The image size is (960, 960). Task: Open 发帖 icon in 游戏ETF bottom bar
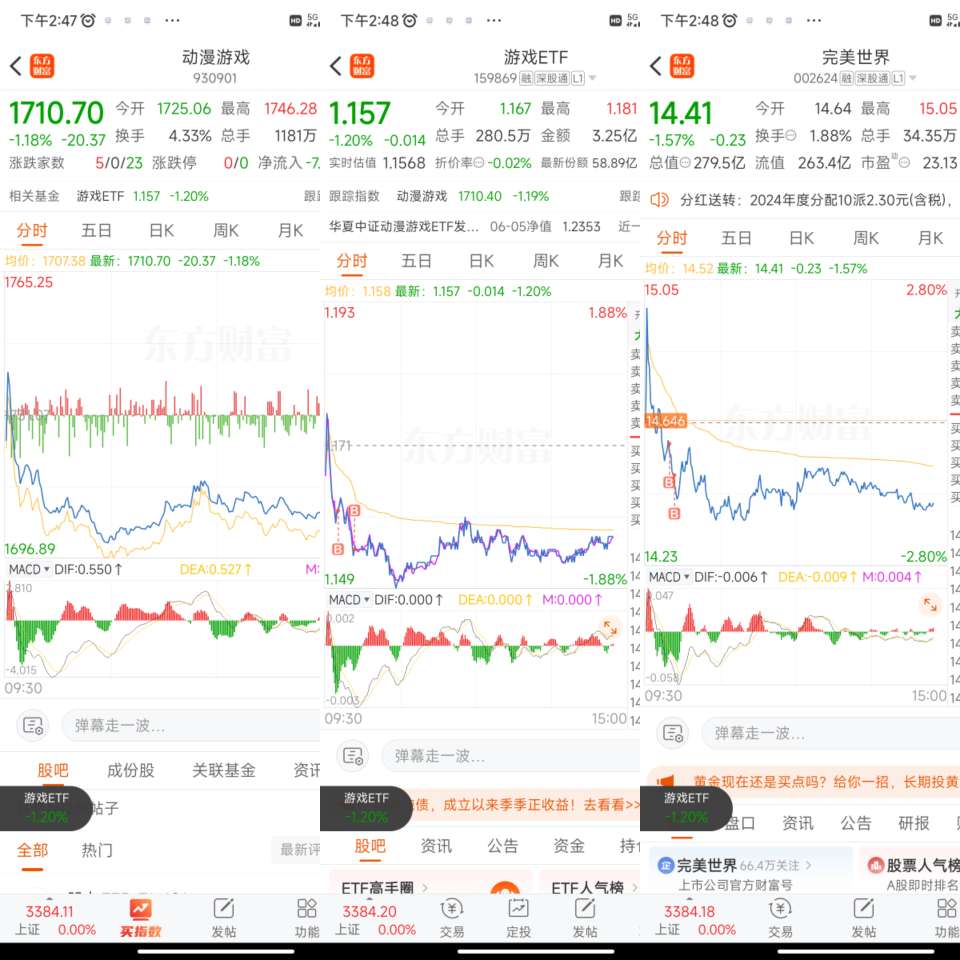(x=585, y=917)
